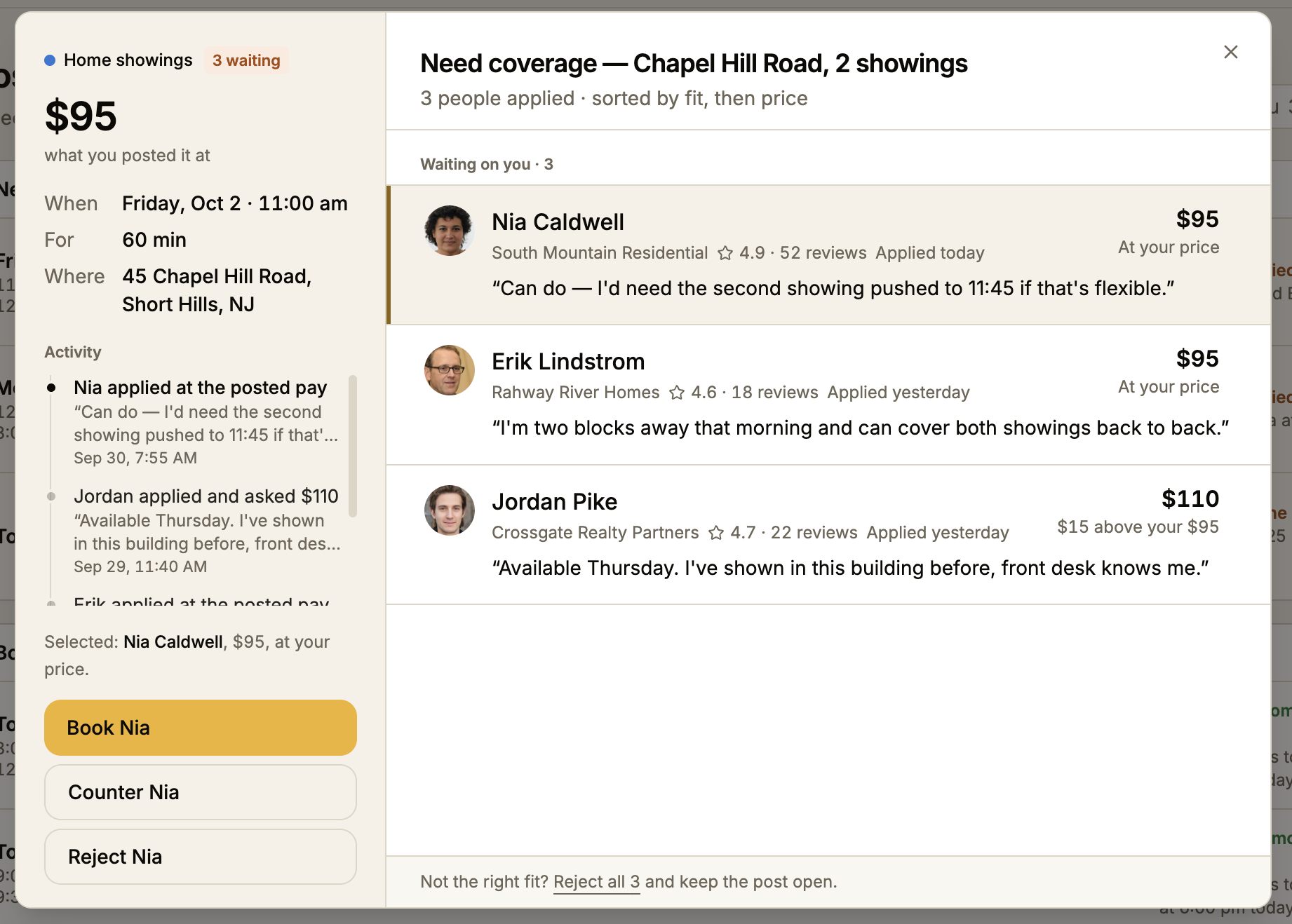Click the Activity panel scrollbar
This screenshot has width=1292, height=924.
pos(353,447)
